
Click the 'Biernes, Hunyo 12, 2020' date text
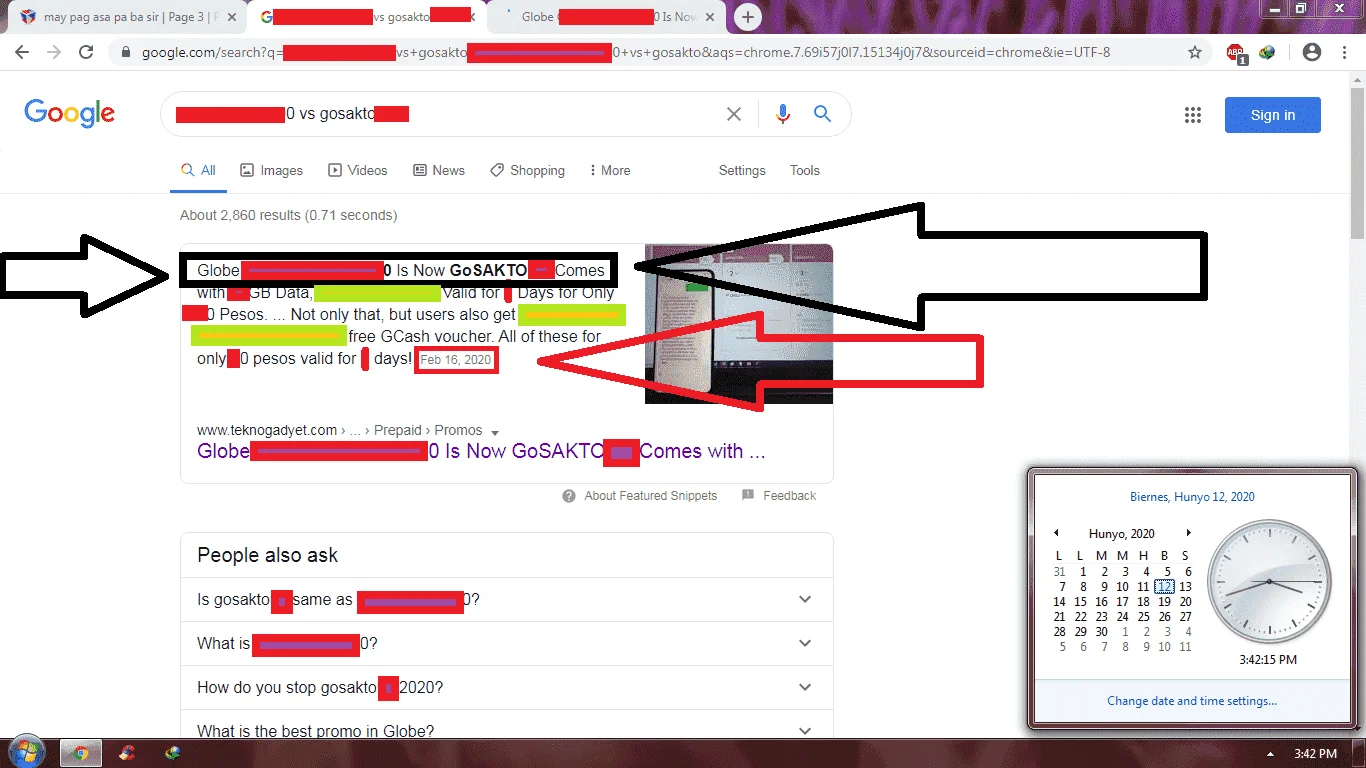point(1192,497)
